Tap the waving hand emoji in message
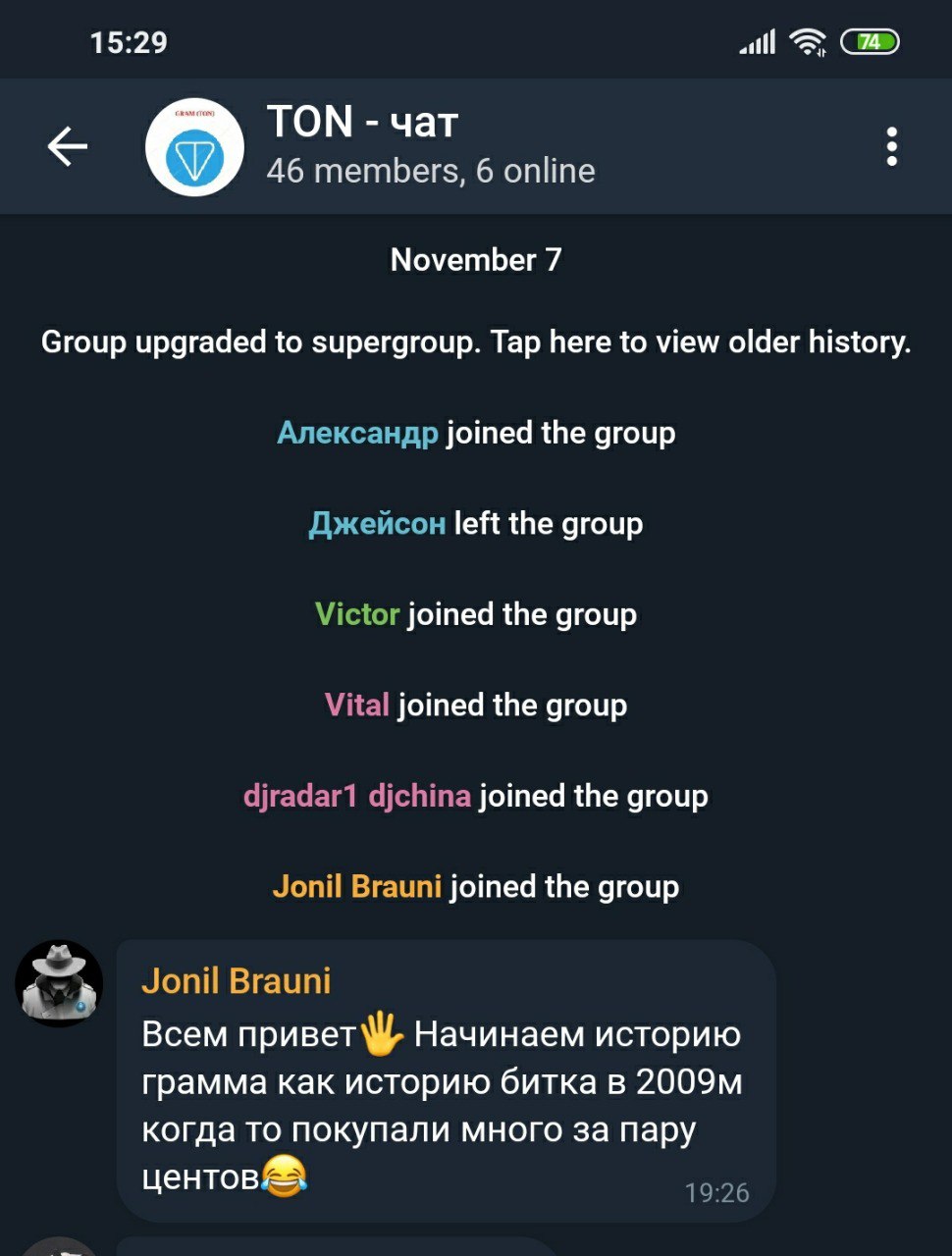The image size is (952, 1256). click(x=382, y=1034)
